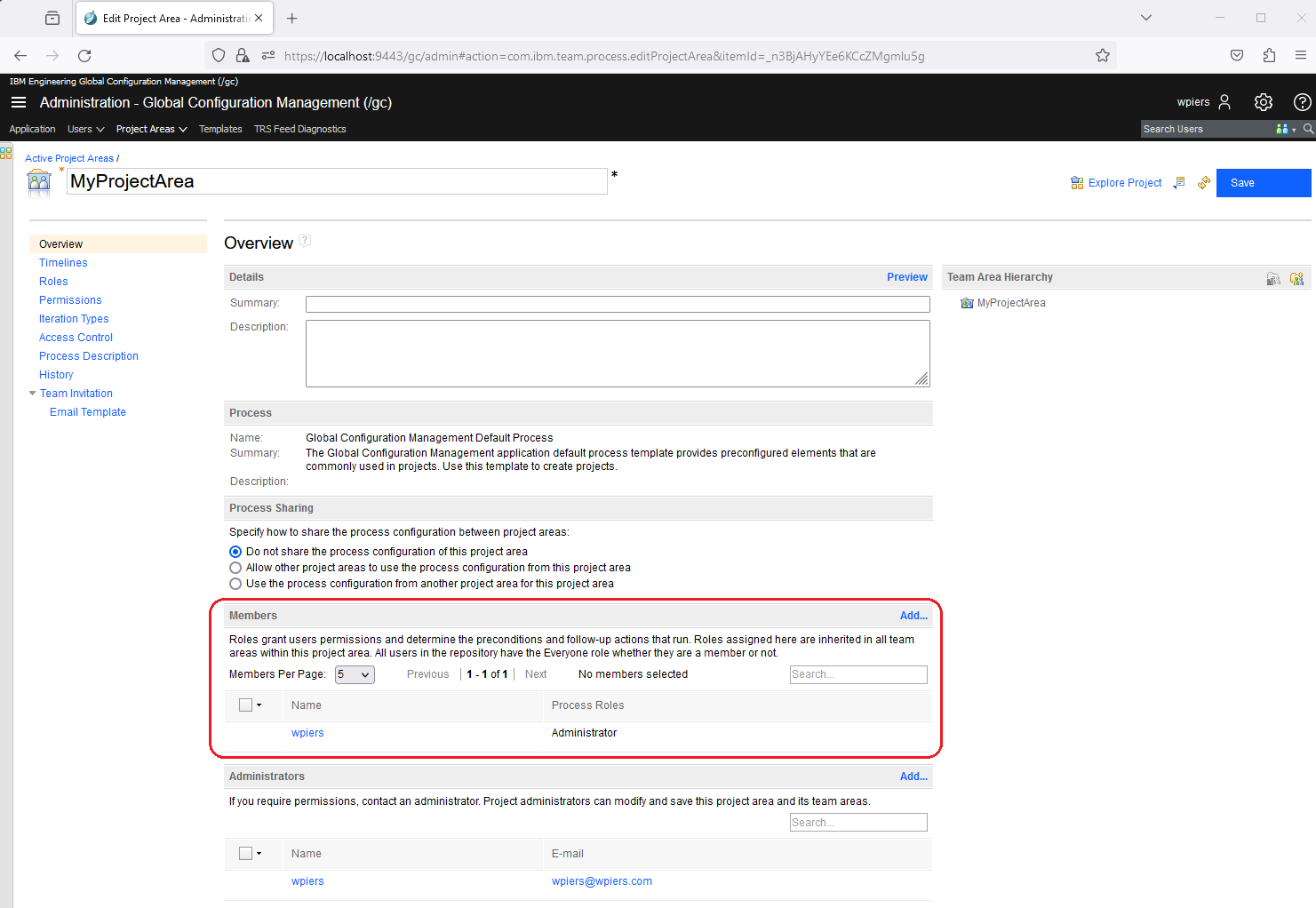Click the tracking protection shield icon
Image resolution: width=1316 pixels, height=908 pixels.
point(219,55)
